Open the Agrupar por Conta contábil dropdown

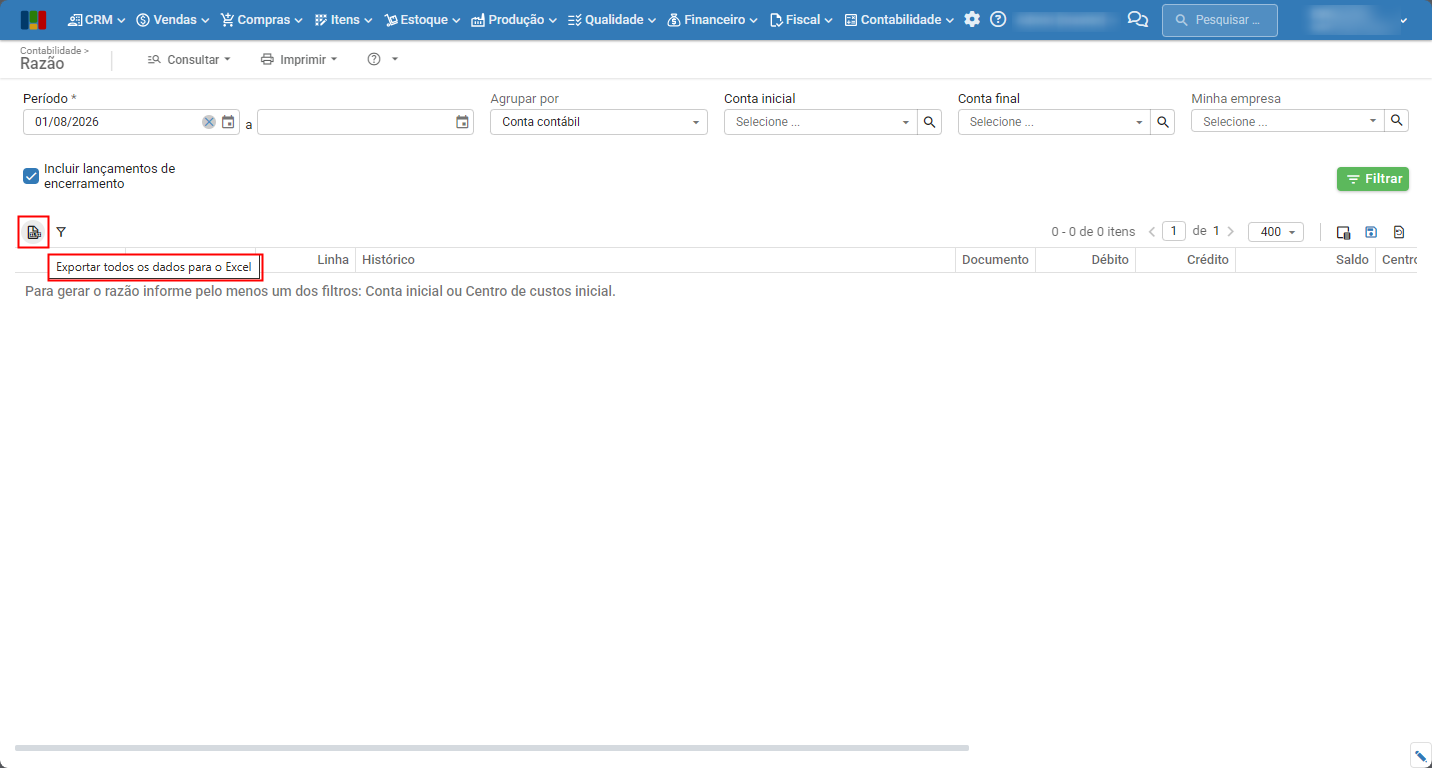coord(599,122)
